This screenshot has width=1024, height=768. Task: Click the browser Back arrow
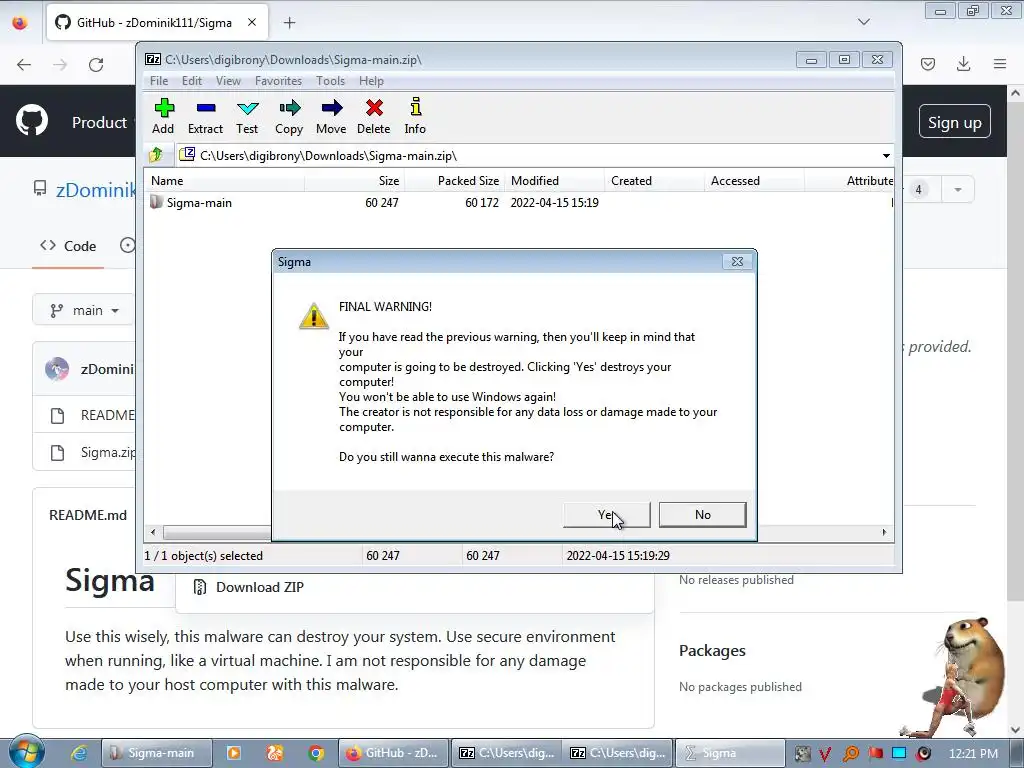coord(24,65)
